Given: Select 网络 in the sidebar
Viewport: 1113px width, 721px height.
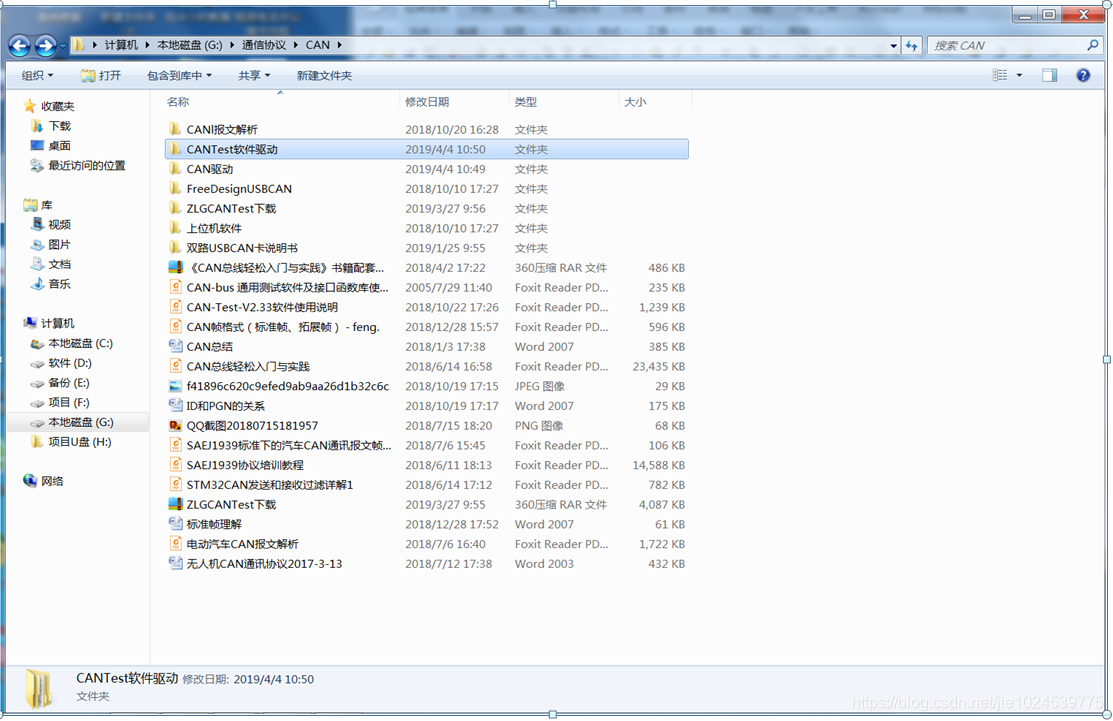Looking at the screenshot, I should pyautogui.click(x=52, y=481).
